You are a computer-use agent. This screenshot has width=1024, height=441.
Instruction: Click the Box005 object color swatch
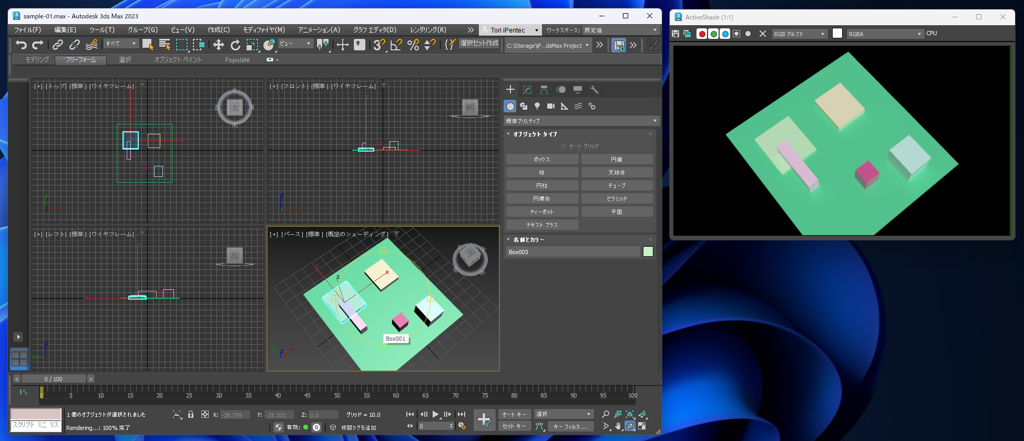648,252
